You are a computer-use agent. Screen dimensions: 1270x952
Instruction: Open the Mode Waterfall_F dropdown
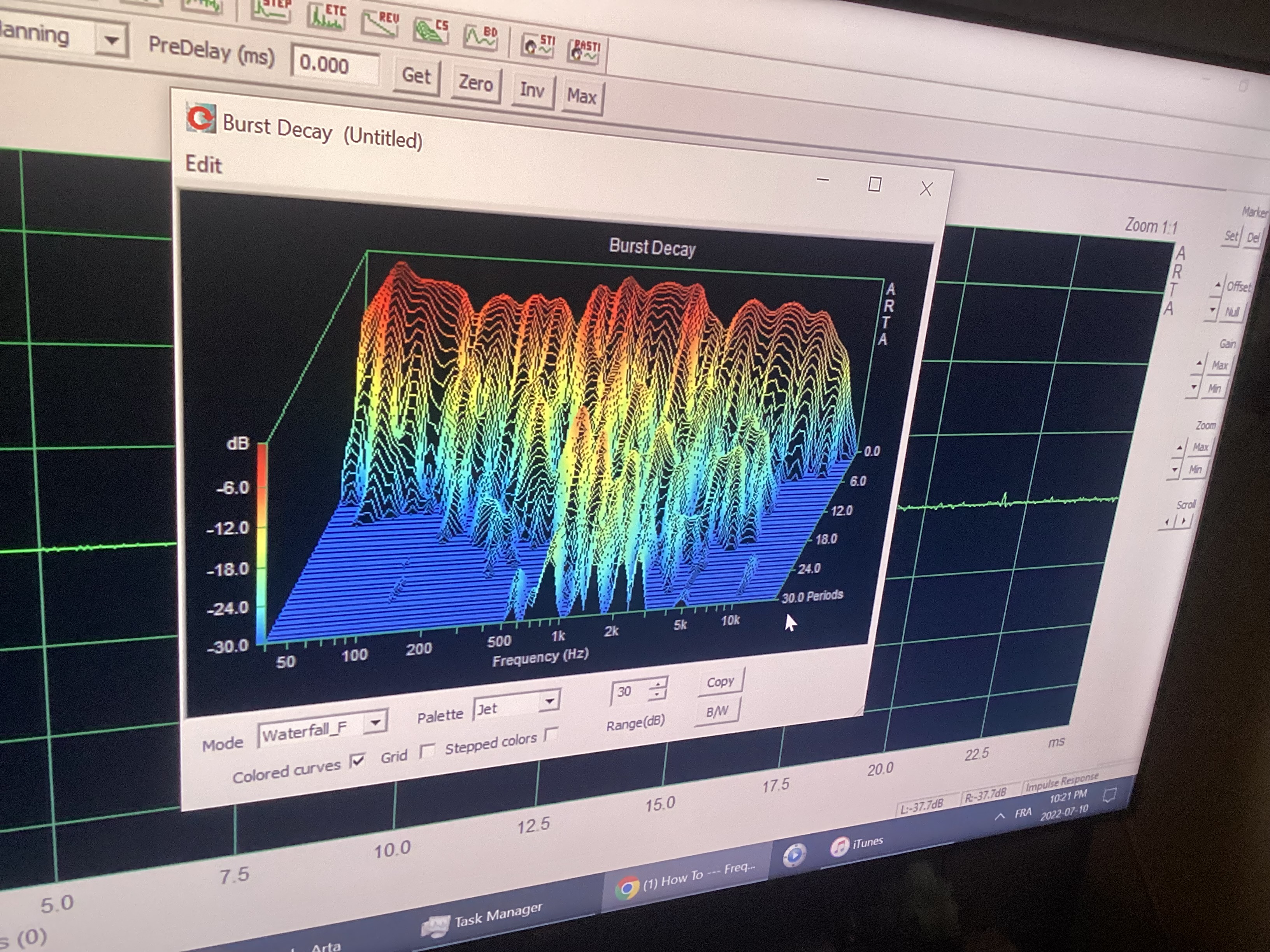tap(375, 723)
